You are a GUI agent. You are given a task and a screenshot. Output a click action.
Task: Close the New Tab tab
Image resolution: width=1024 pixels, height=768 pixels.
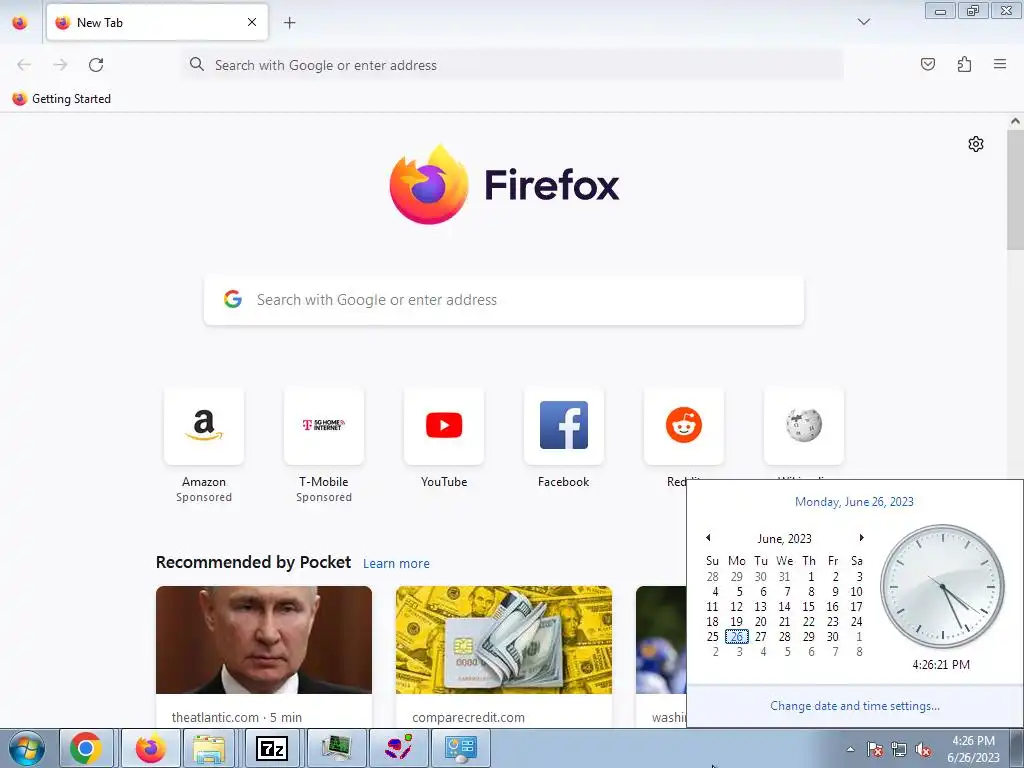click(x=252, y=22)
